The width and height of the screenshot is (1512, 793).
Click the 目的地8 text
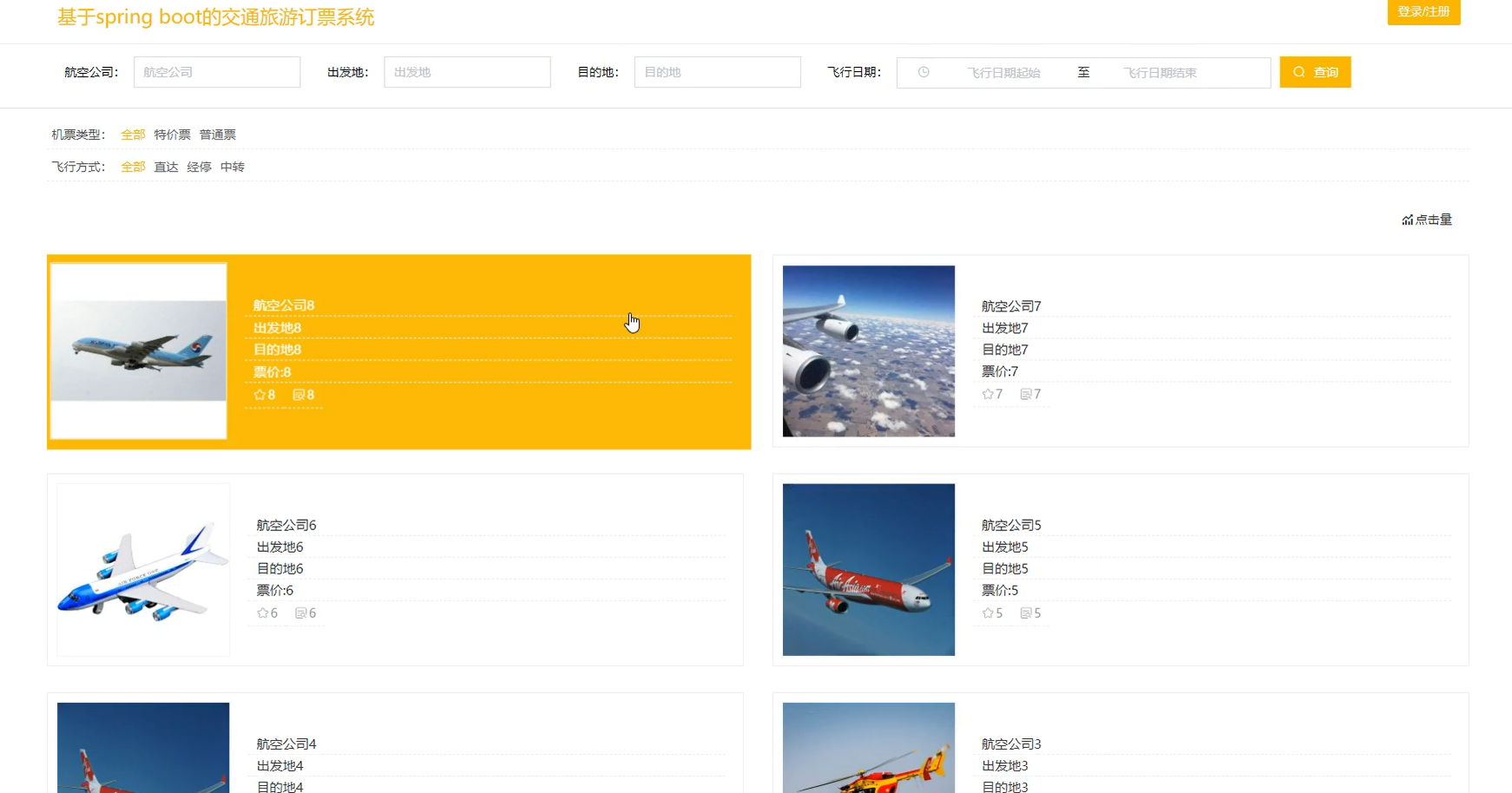[277, 350]
